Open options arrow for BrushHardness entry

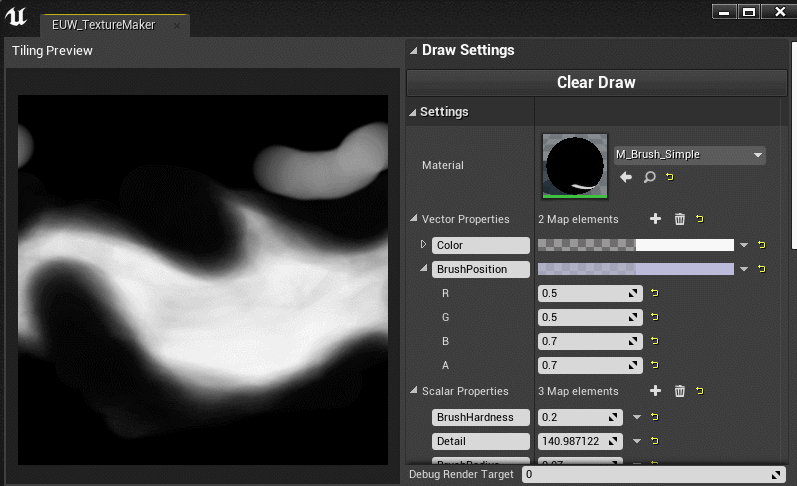pos(636,417)
